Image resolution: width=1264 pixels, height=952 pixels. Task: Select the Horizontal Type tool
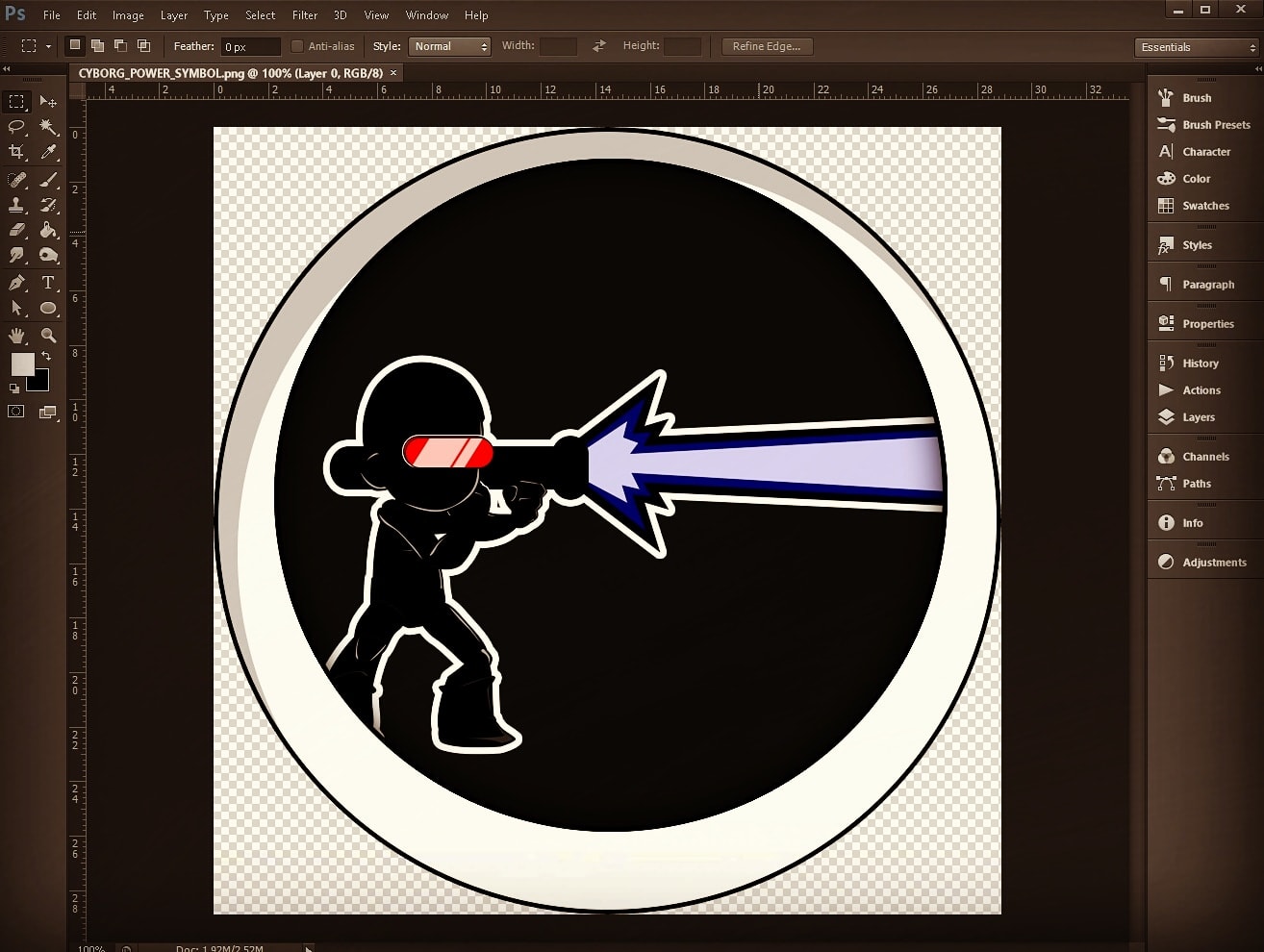(48, 283)
